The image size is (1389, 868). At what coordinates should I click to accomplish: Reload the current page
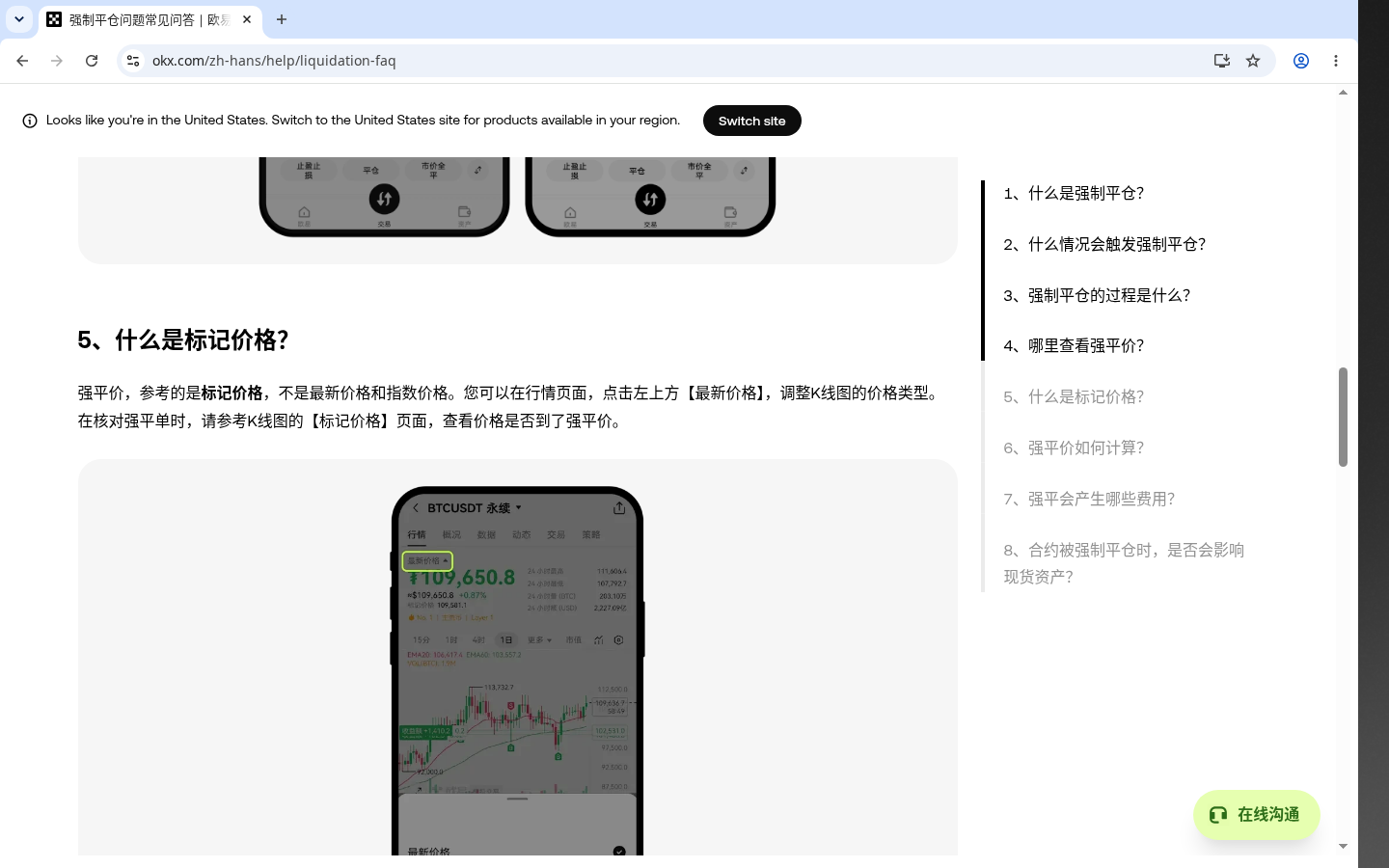(x=92, y=61)
